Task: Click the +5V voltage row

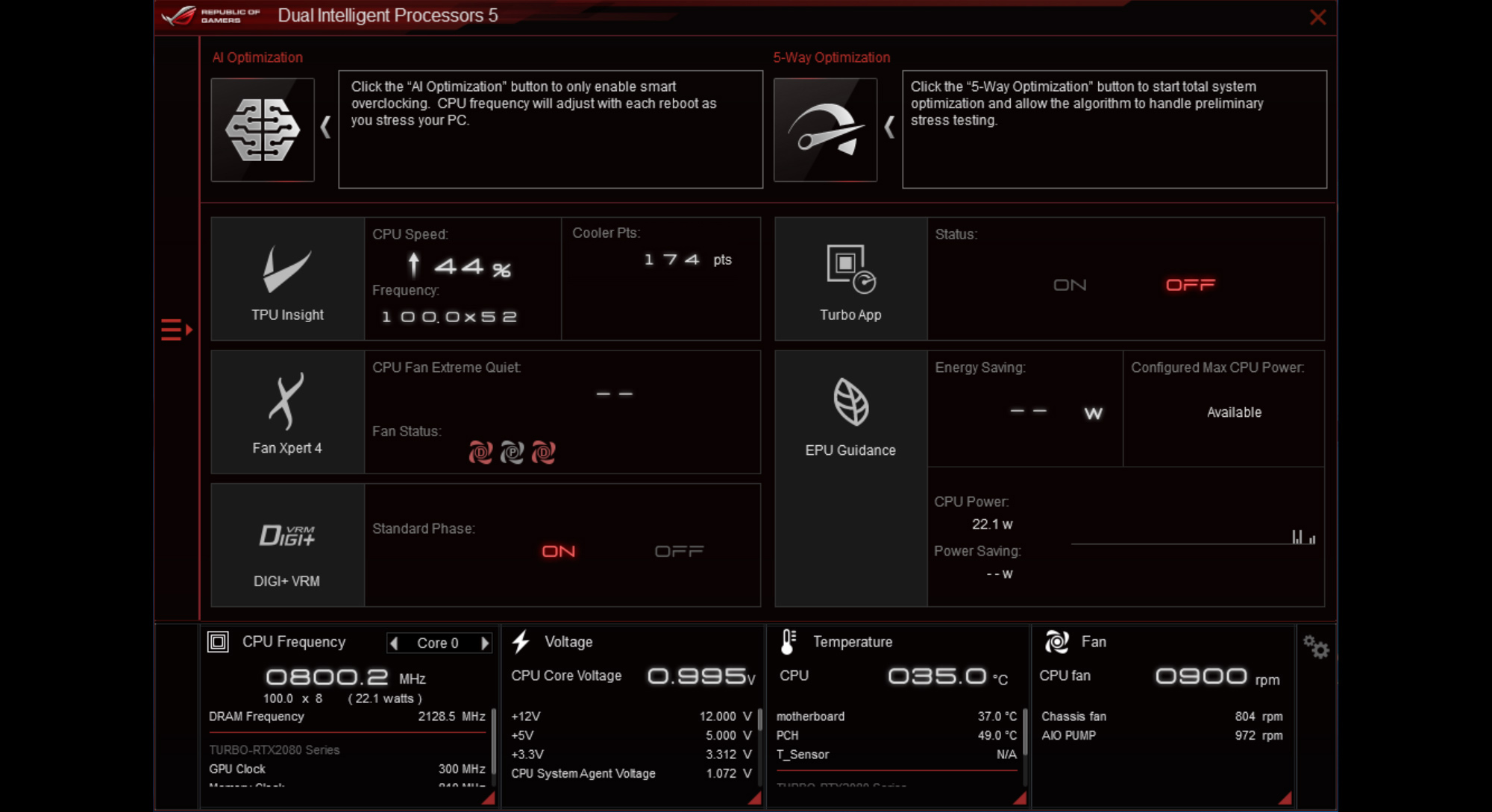Action: (631, 735)
